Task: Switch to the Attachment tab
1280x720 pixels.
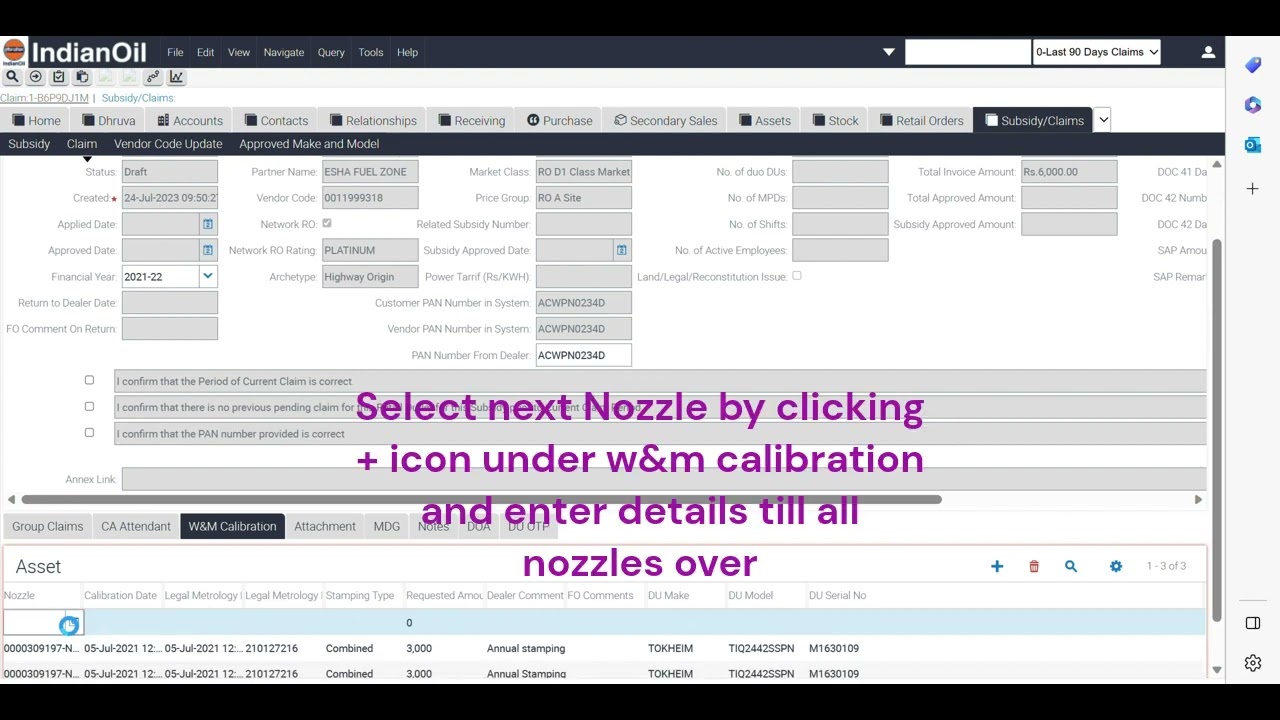Action: pyautogui.click(x=325, y=526)
